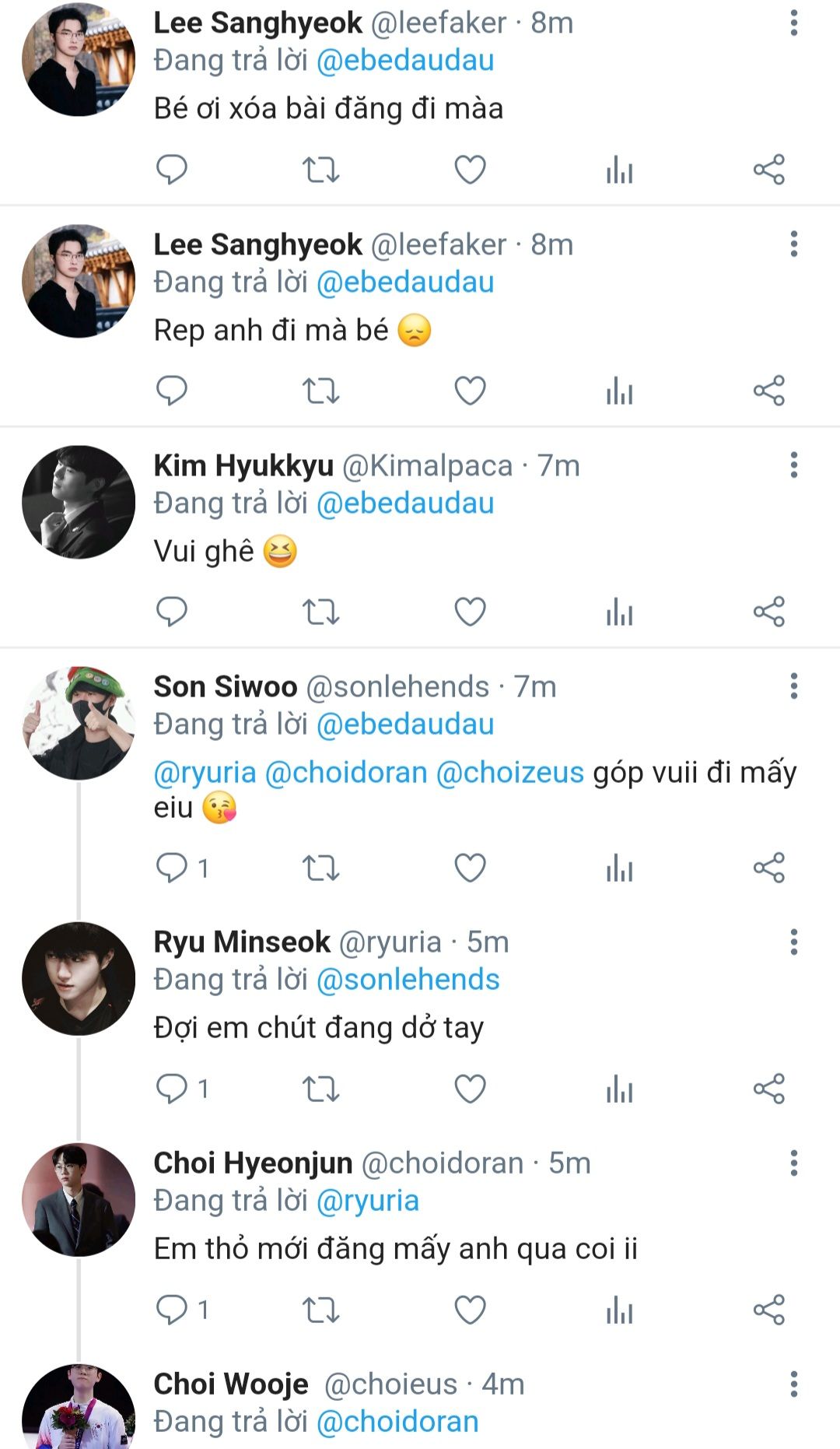Retweet Son Siwoo's reply
This screenshot has width=840, height=1449.
point(320,868)
